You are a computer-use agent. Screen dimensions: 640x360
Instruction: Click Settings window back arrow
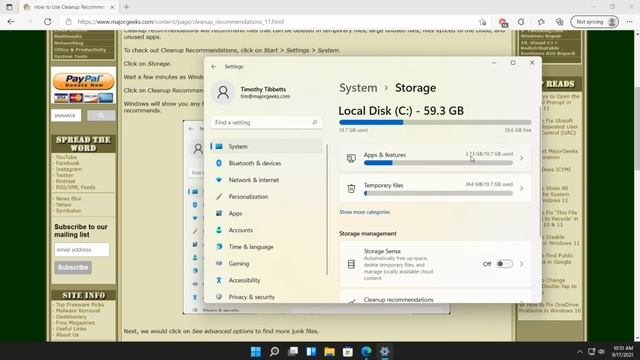(213, 67)
